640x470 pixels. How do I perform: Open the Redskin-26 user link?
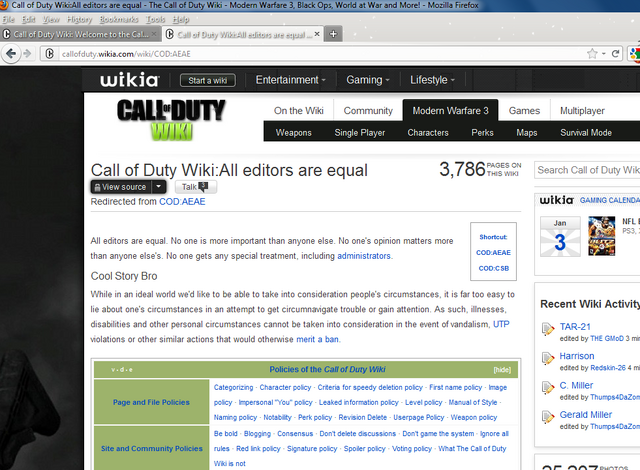tap(608, 368)
